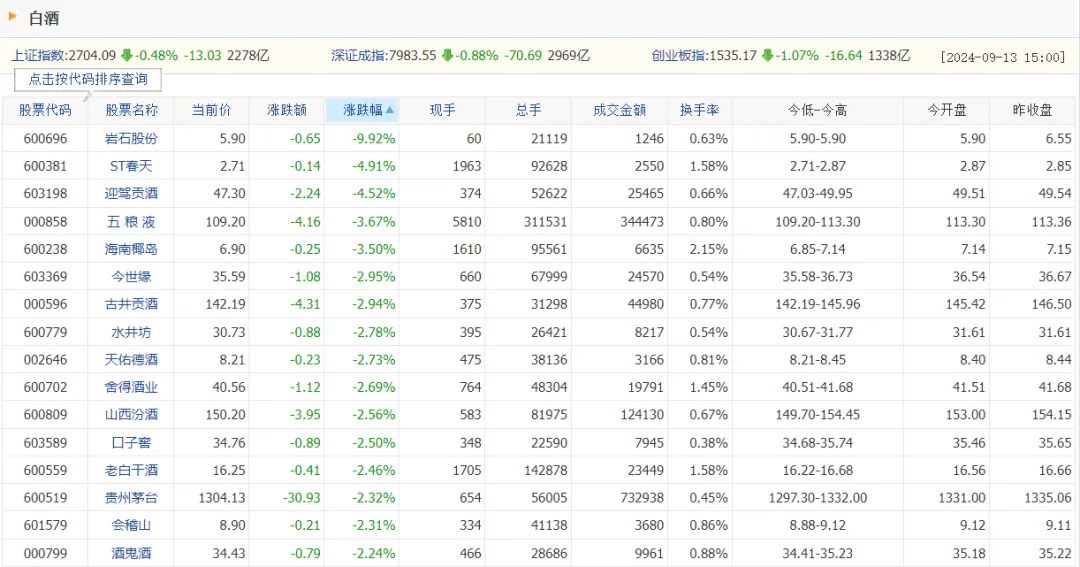The width and height of the screenshot is (1080, 567).
Task: Click stock code 601579
Action: click(45, 525)
